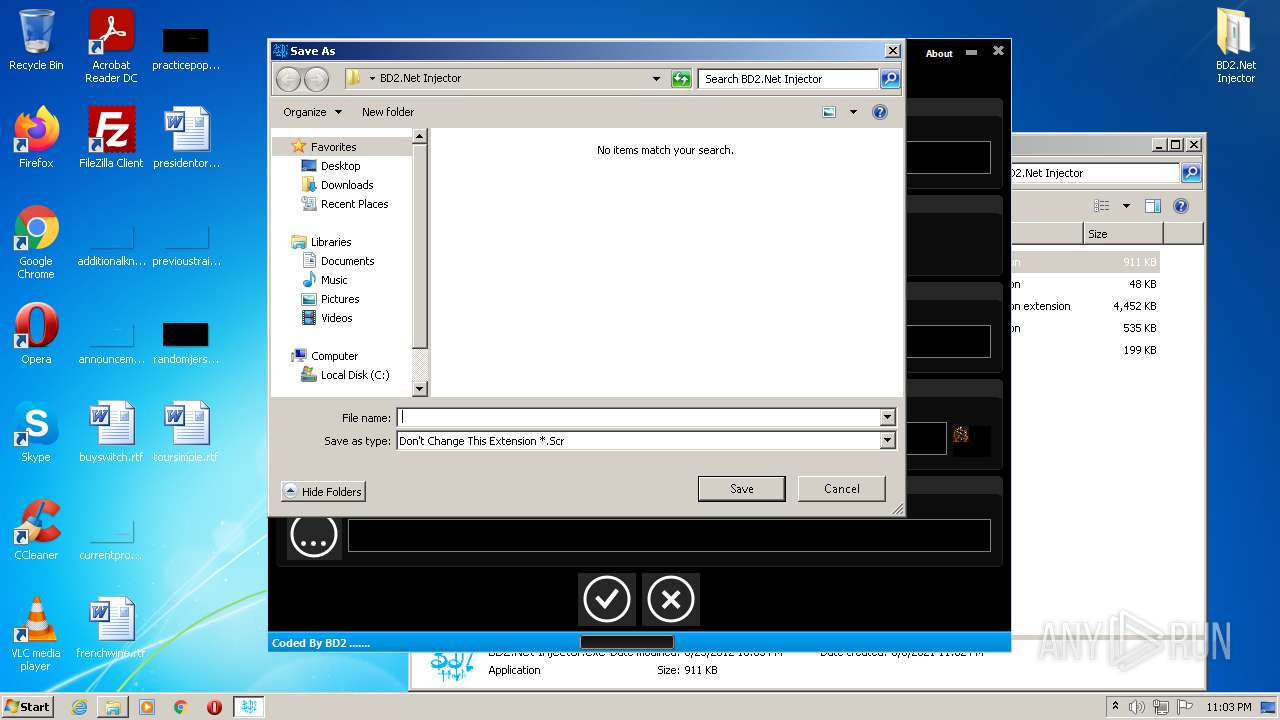Select Recent Places in navigation pane
Screen dimensions: 1280x720
tap(354, 204)
